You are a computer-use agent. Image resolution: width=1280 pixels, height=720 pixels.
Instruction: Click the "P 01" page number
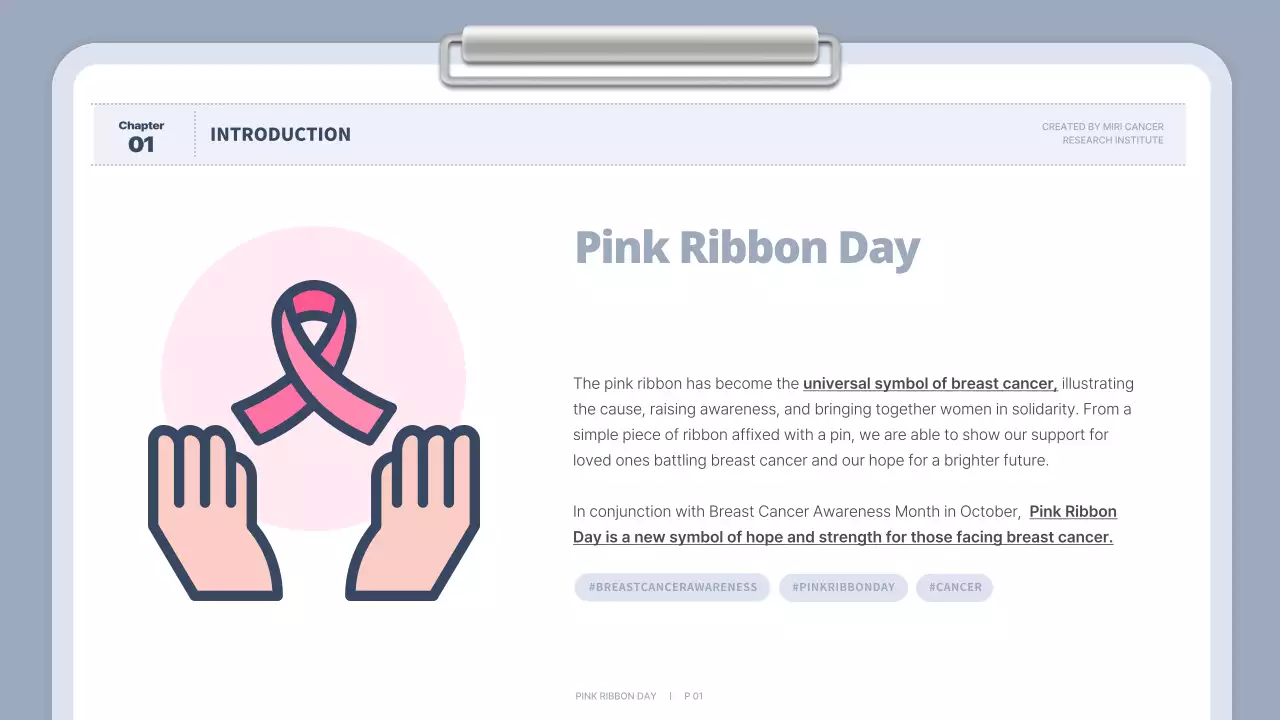693,696
